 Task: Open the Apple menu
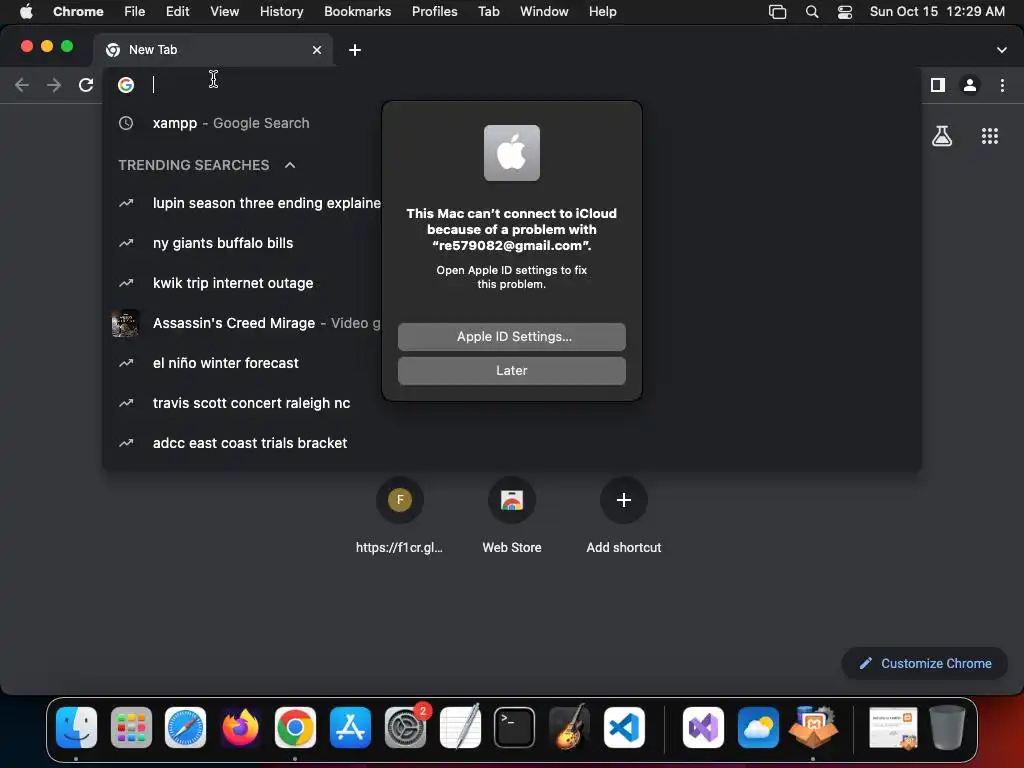click(26, 11)
